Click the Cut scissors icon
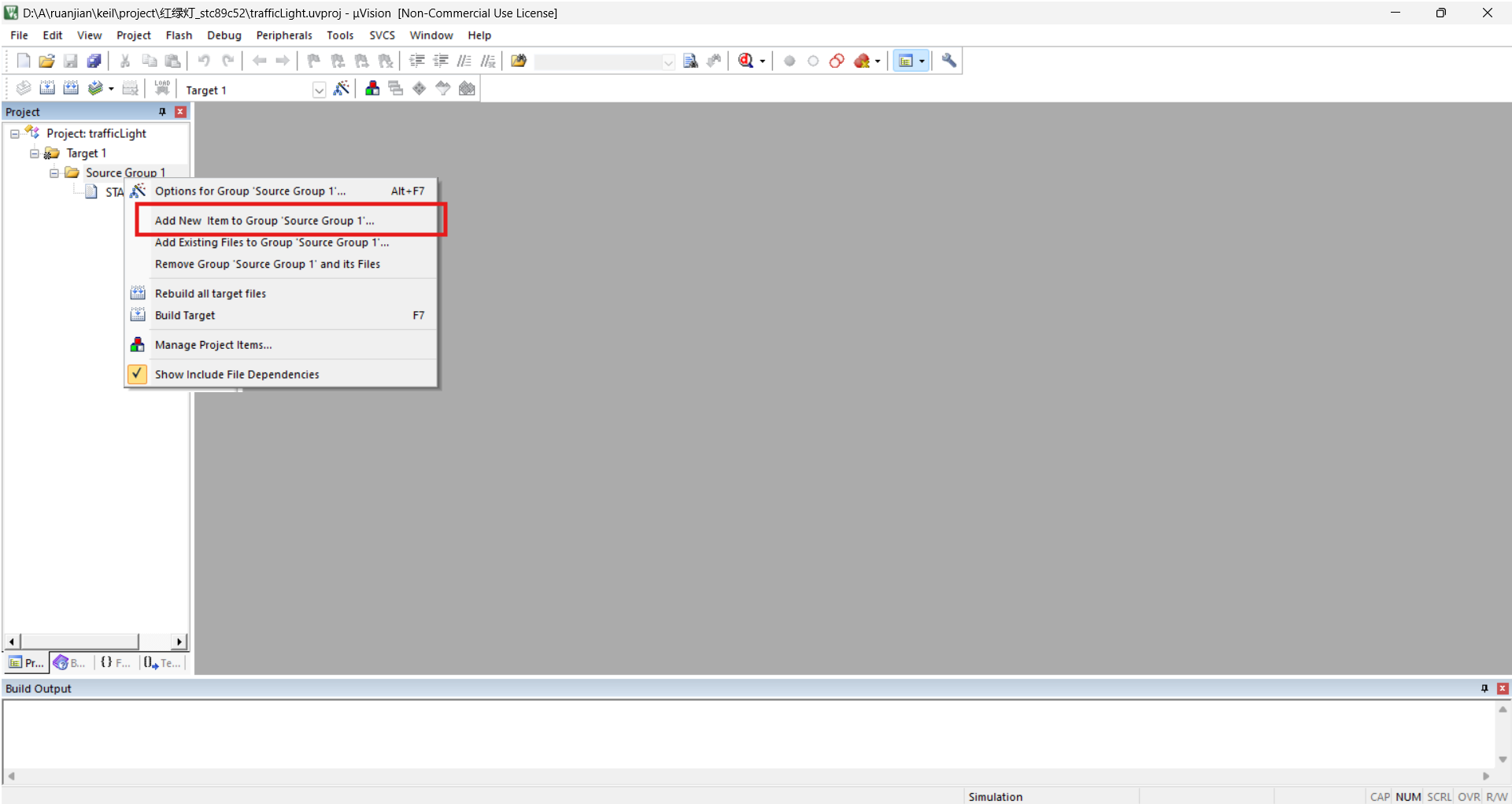This screenshot has height=804, width=1512. click(x=125, y=61)
